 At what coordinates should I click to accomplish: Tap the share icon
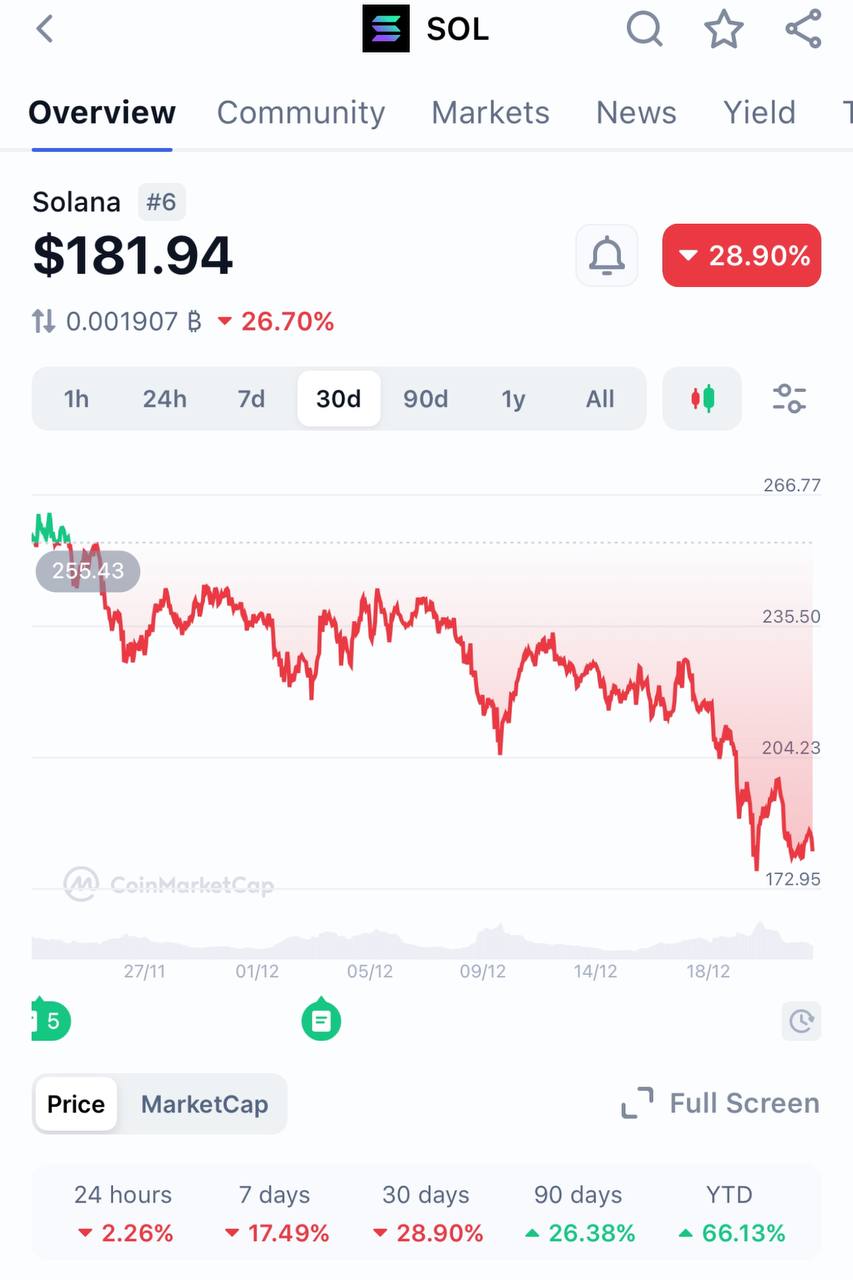[803, 29]
